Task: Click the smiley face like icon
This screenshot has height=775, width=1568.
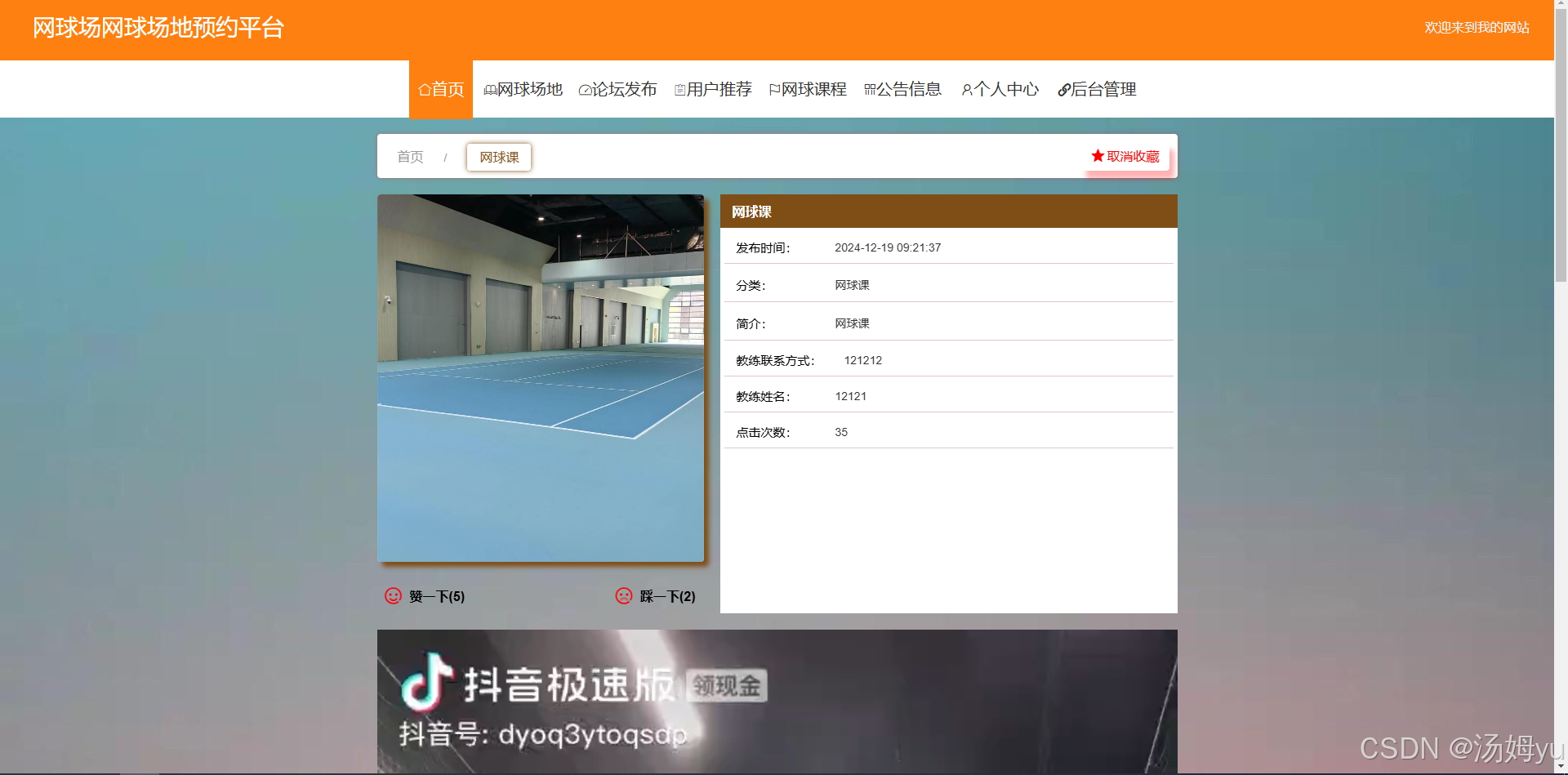Action: 393,596
